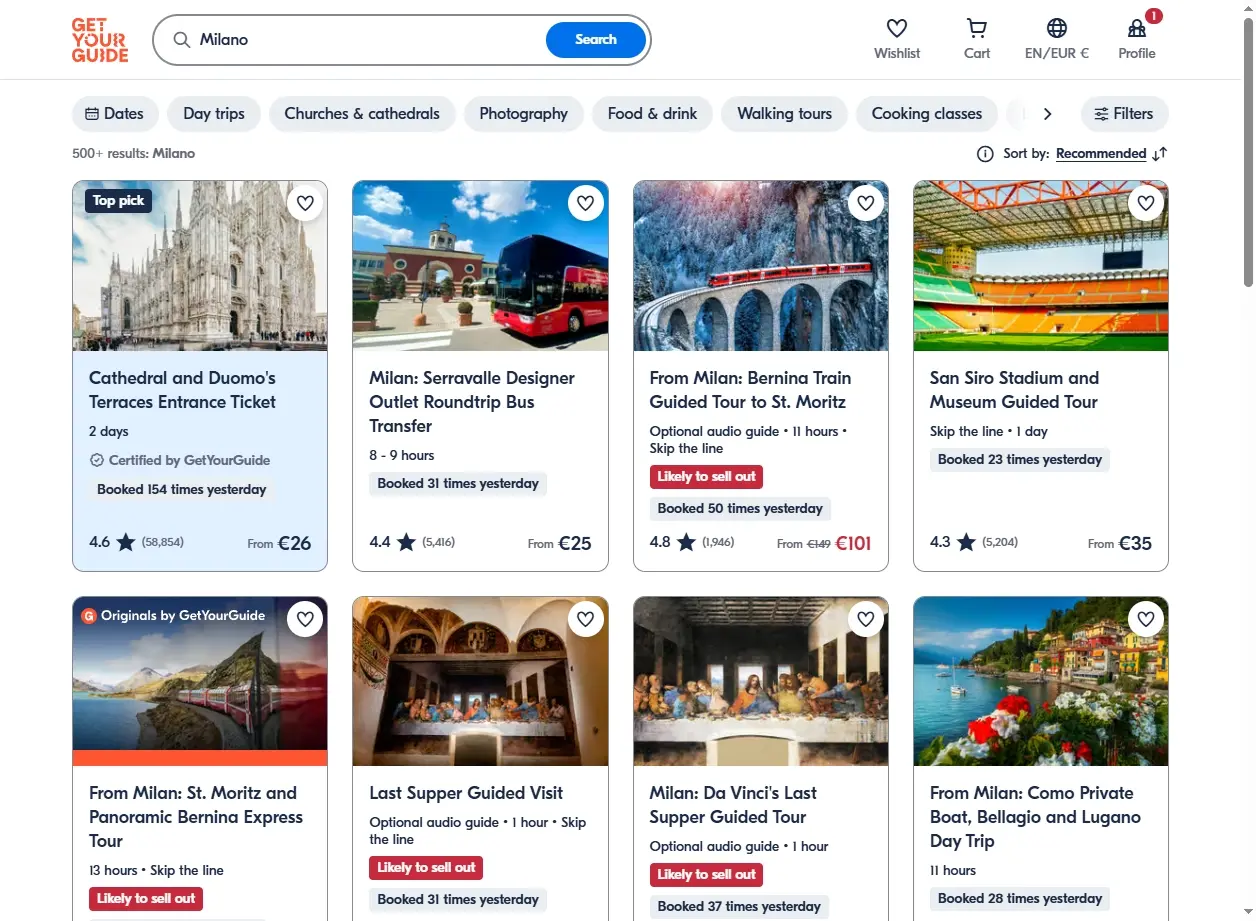Click the snowy viaduct train photo thumbnail

[761, 266]
